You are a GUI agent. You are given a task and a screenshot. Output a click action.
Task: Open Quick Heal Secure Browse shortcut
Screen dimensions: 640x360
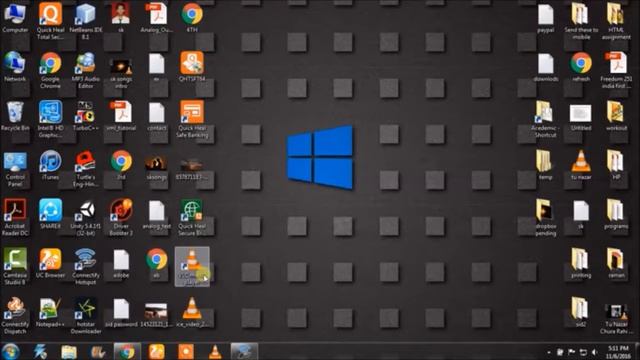[x=192, y=218]
